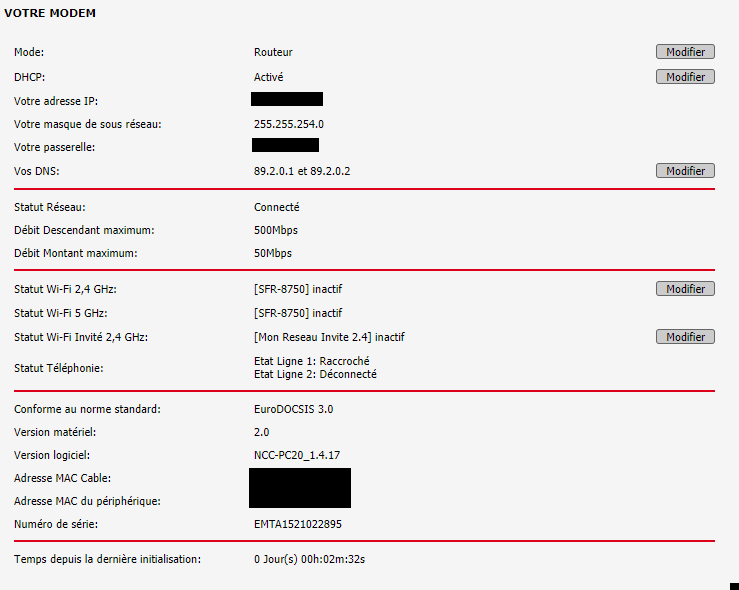The width and height of the screenshot is (739, 590).
Task: Modify the DNS servers setting
Action: point(685,171)
